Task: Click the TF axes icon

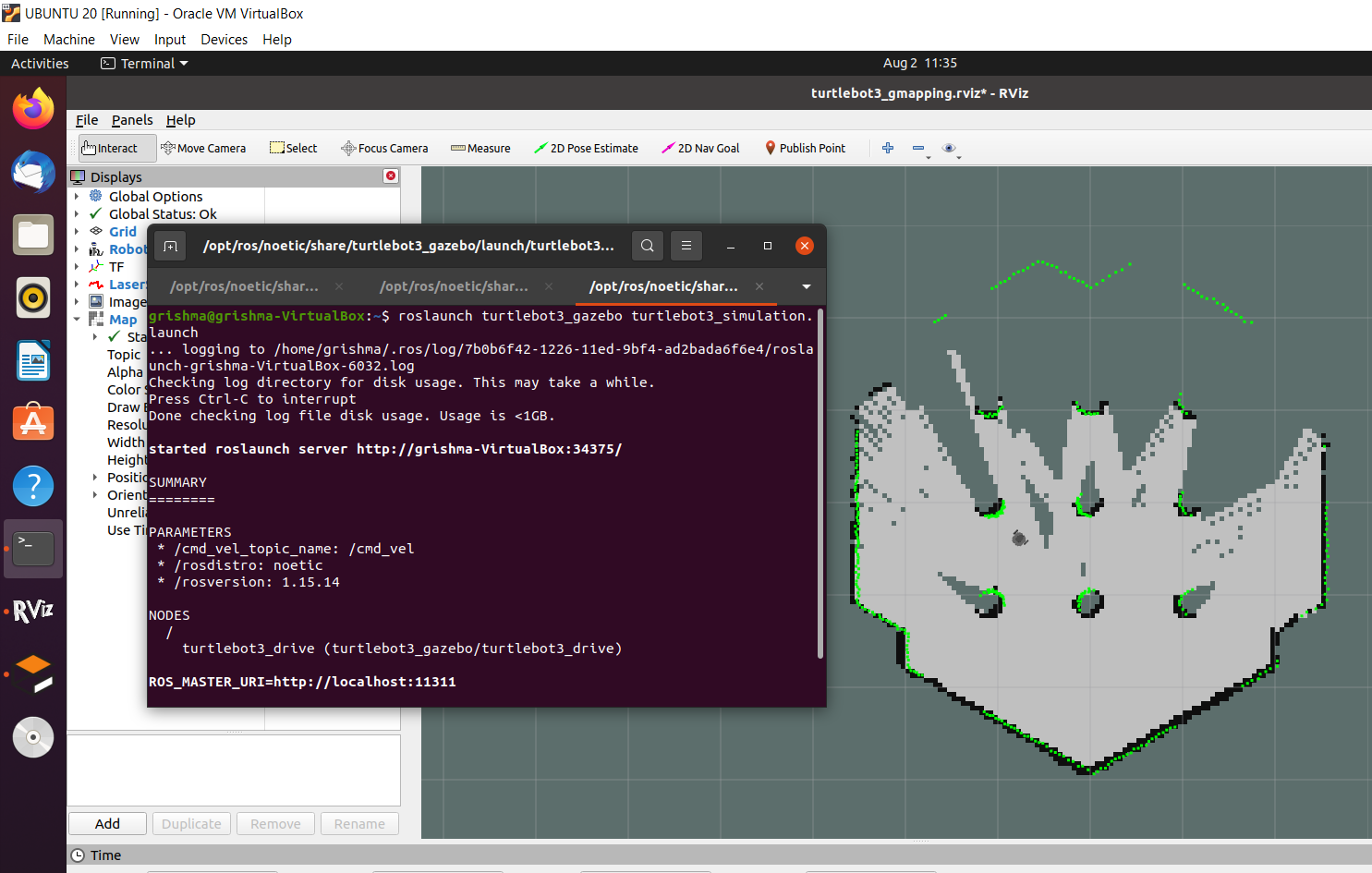Action: [96, 266]
